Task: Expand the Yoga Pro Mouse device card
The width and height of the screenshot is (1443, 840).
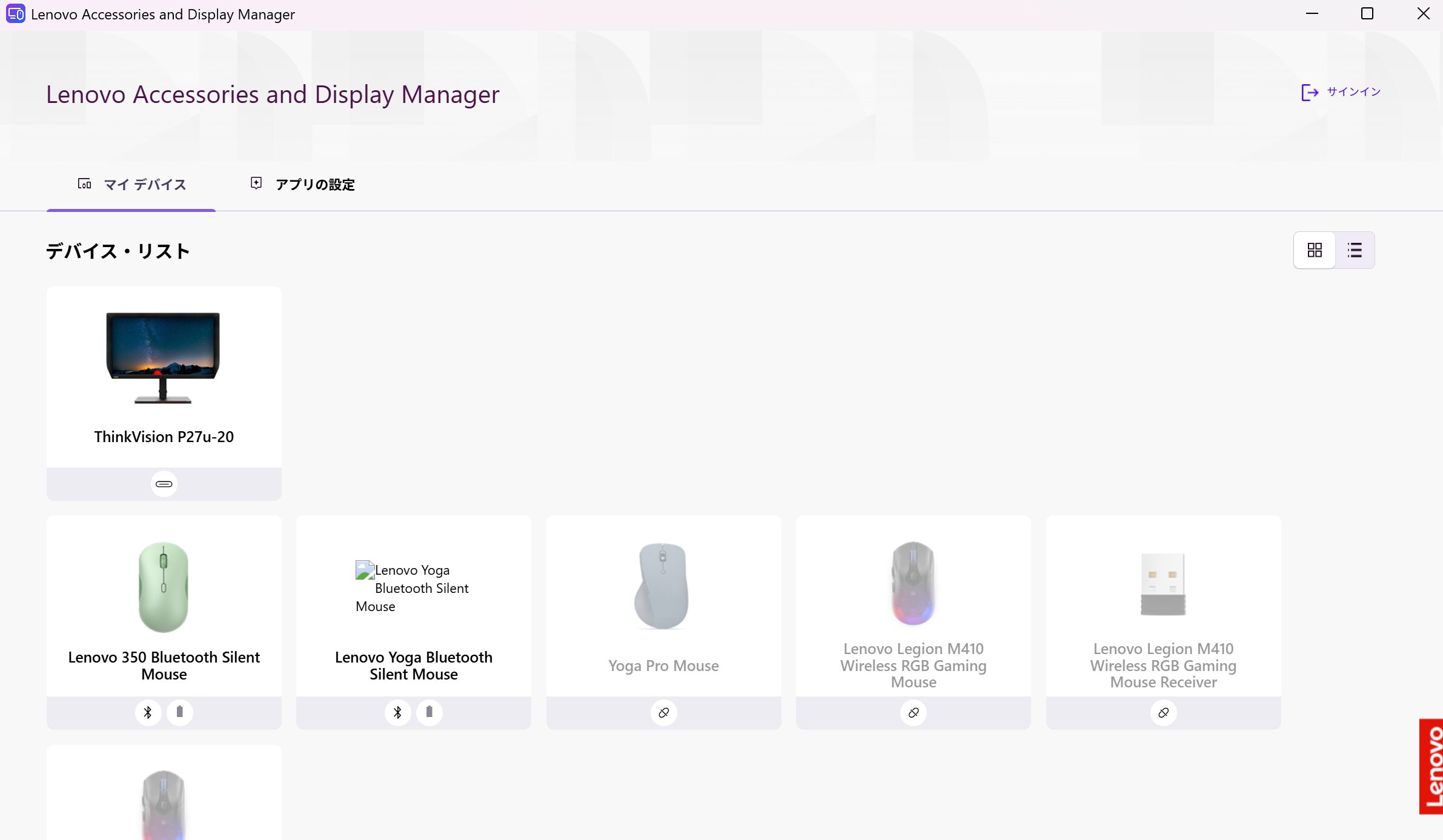Action: pos(663,606)
